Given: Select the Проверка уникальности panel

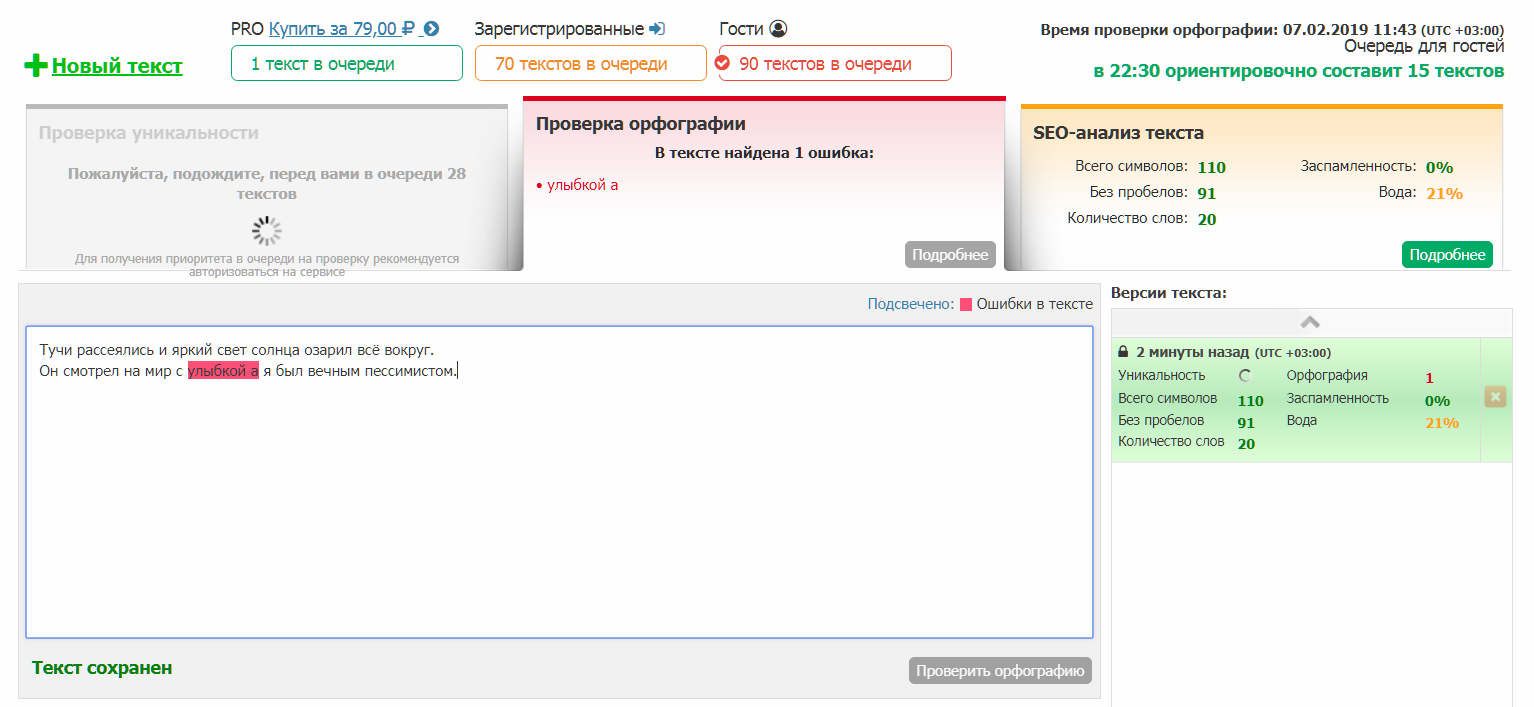Looking at the screenshot, I should [x=149, y=133].
